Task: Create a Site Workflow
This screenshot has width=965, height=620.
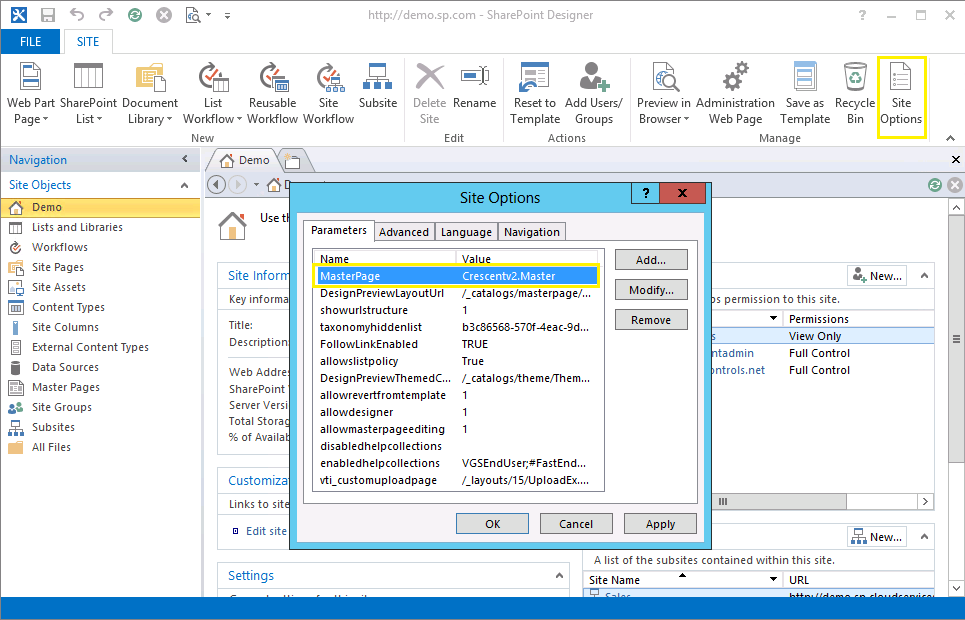Action: click(328, 94)
